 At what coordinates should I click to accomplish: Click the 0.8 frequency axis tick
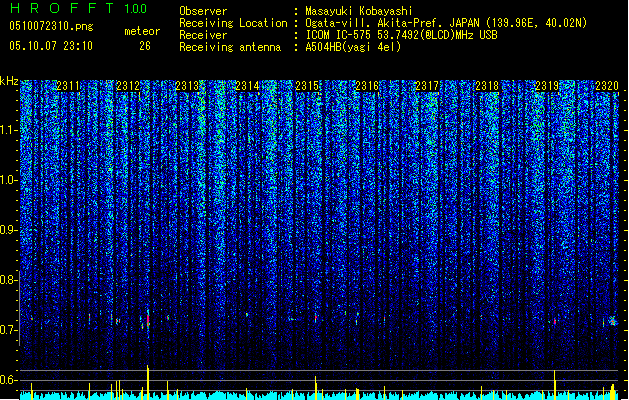(8, 280)
